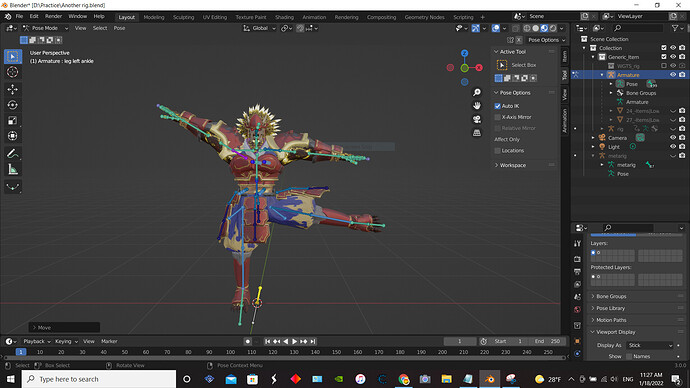Open the Tool properties tab icon
690x388 pixels.
577,243
